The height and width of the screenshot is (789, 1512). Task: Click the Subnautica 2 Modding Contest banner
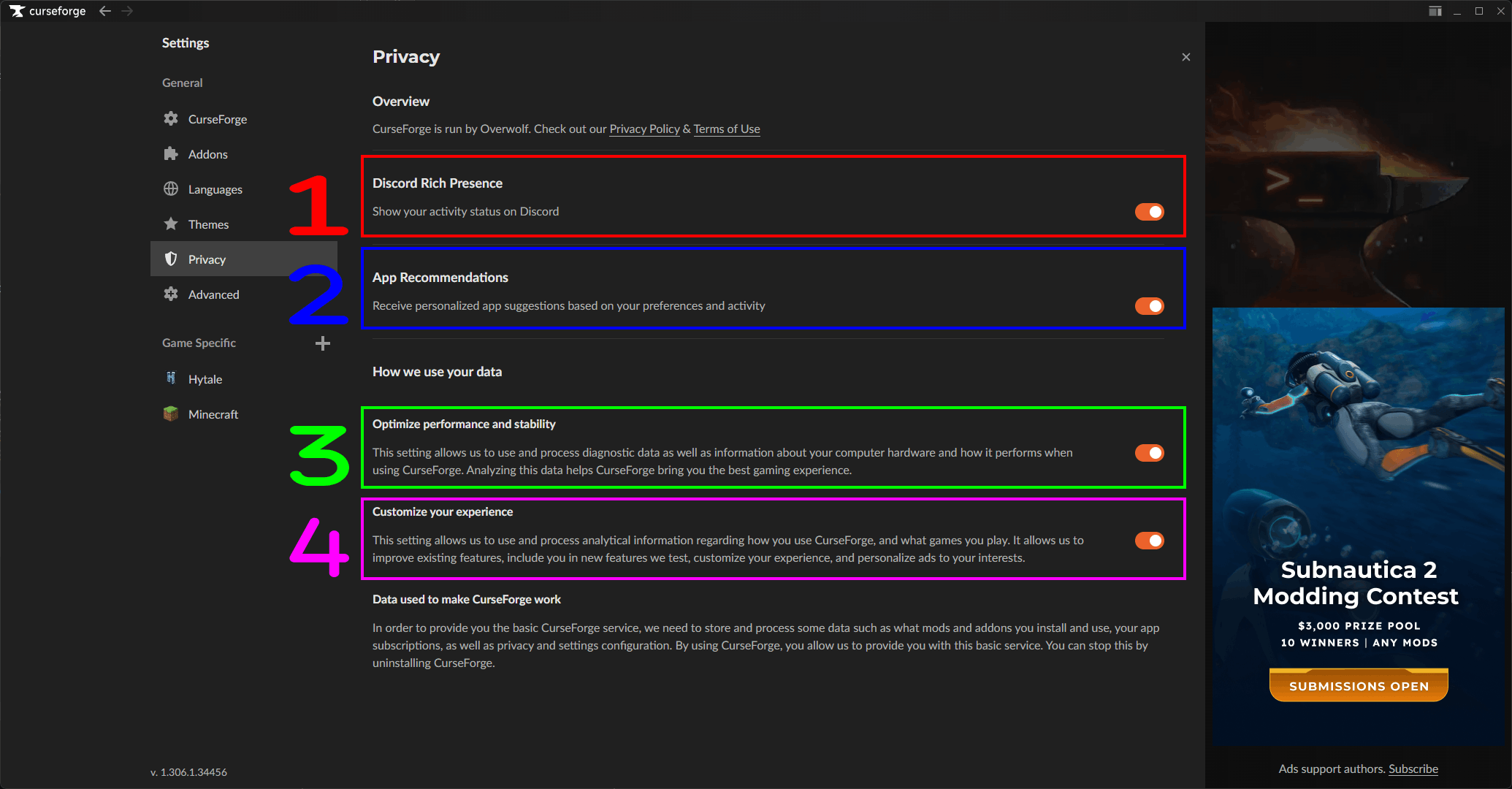[x=1359, y=527]
